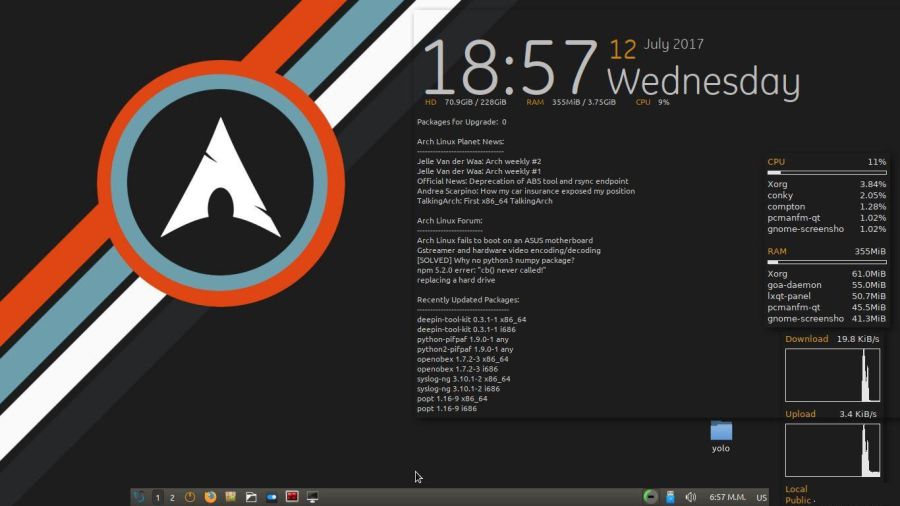Click the orange power icon in panel
Image resolution: width=900 pixels, height=506 pixels.
coord(189,497)
